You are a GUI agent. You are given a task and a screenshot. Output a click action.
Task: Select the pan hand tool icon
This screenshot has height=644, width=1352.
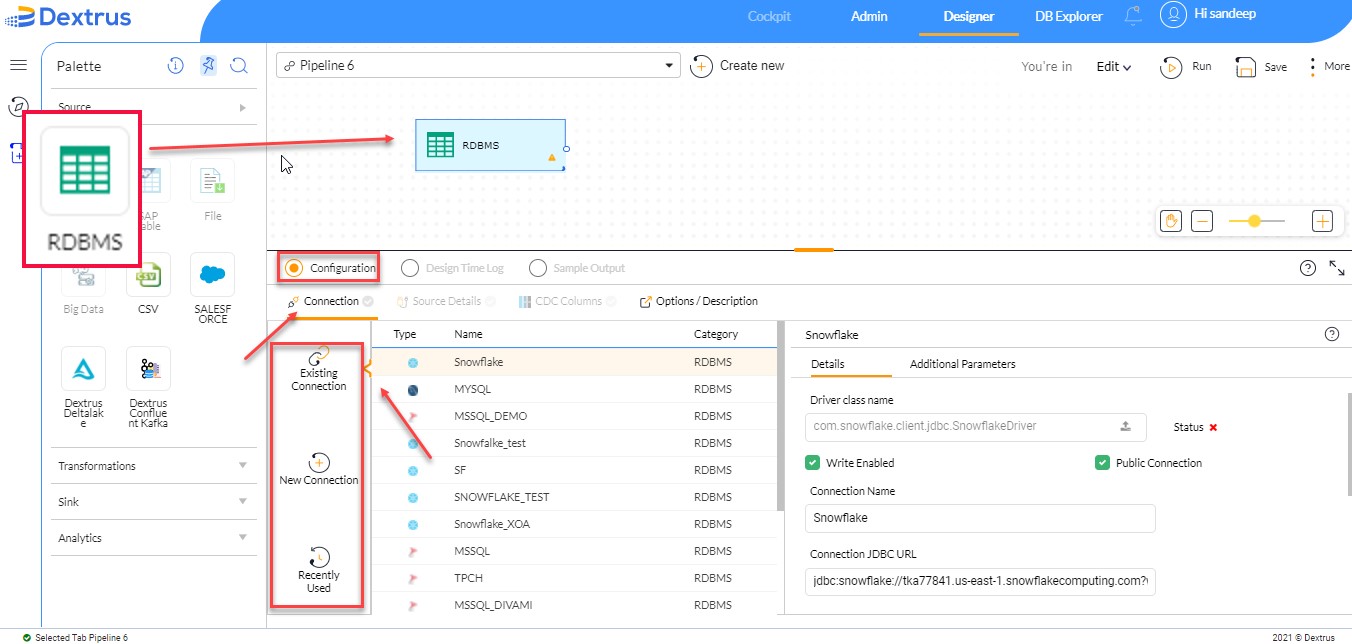pyautogui.click(x=1170, y=221)
